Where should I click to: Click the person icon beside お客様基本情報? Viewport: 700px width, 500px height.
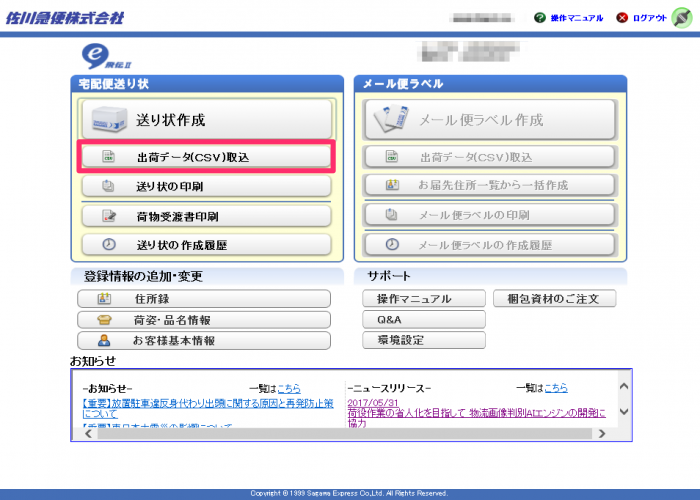[104, 341]
